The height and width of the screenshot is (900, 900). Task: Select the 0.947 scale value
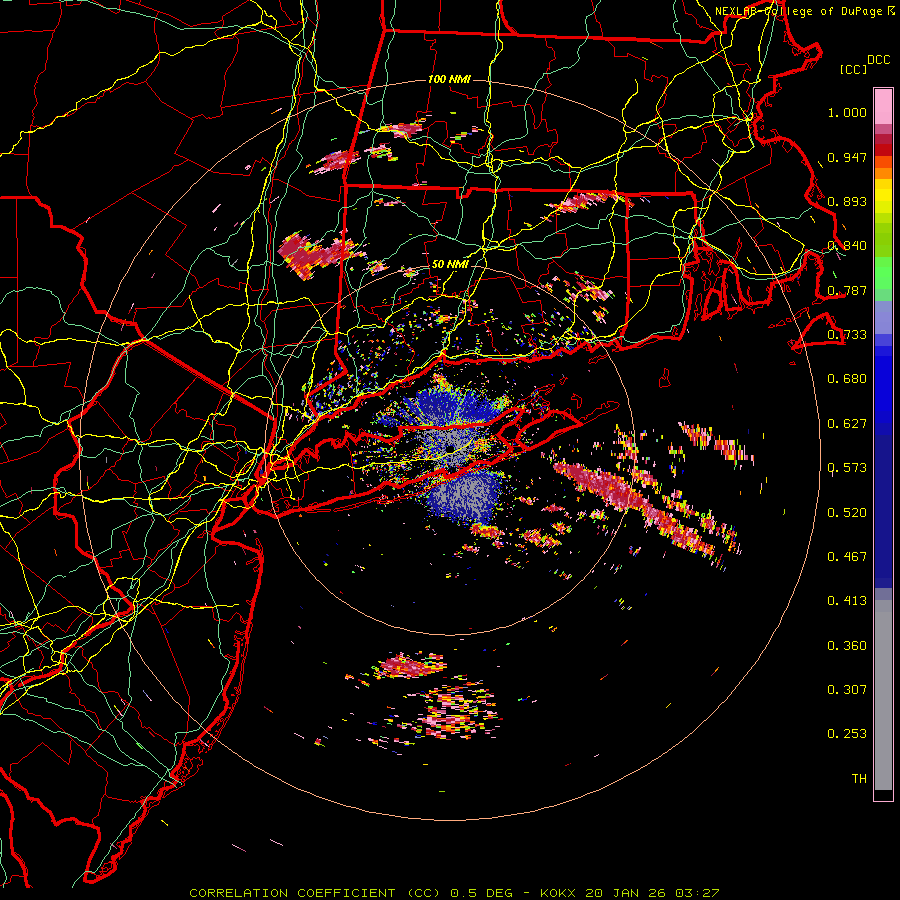(x=847, y=157)
